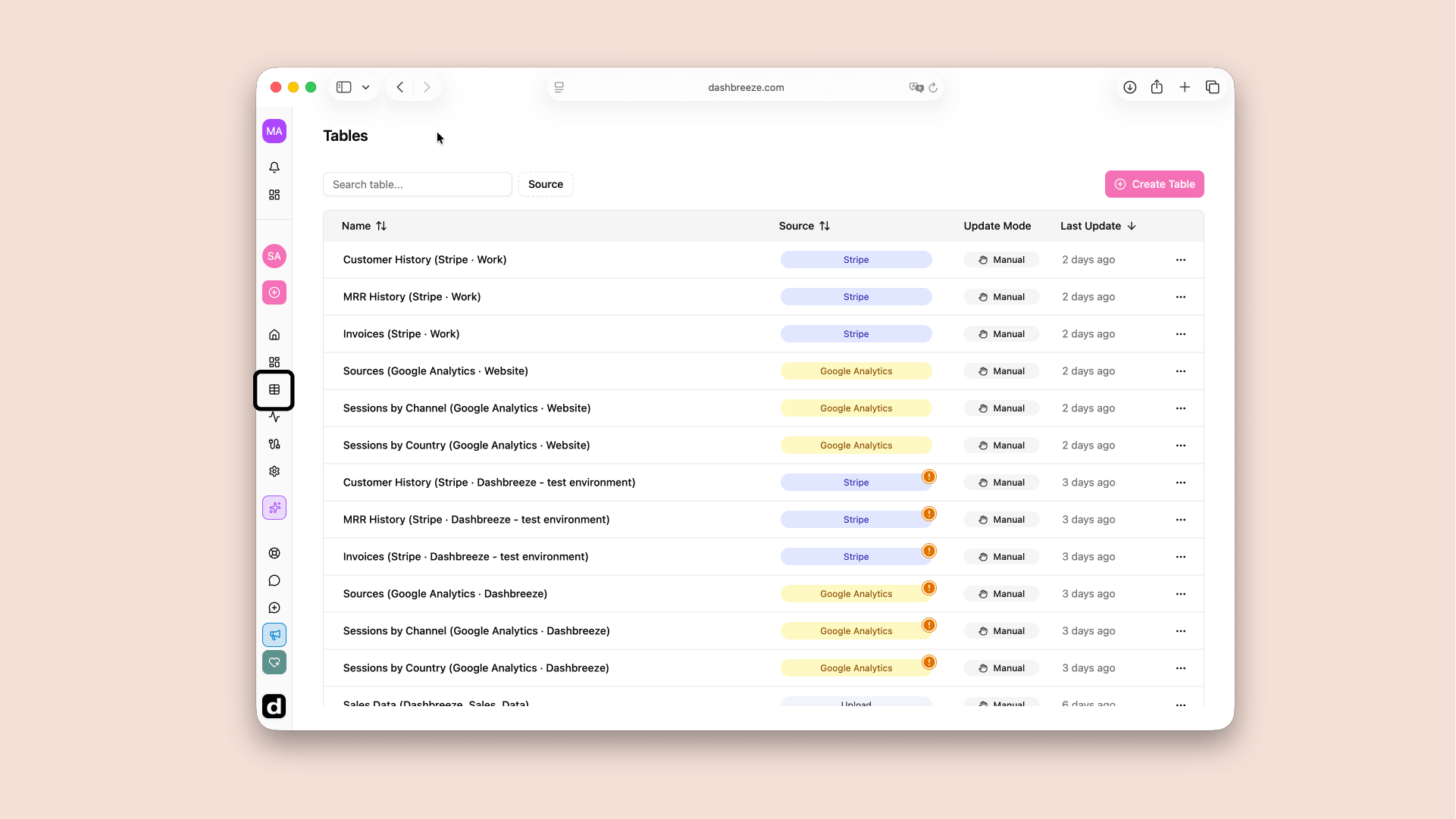1456x819 pixels.
Task: Click the browser forward arrow
Action: [x=427, y=87]
